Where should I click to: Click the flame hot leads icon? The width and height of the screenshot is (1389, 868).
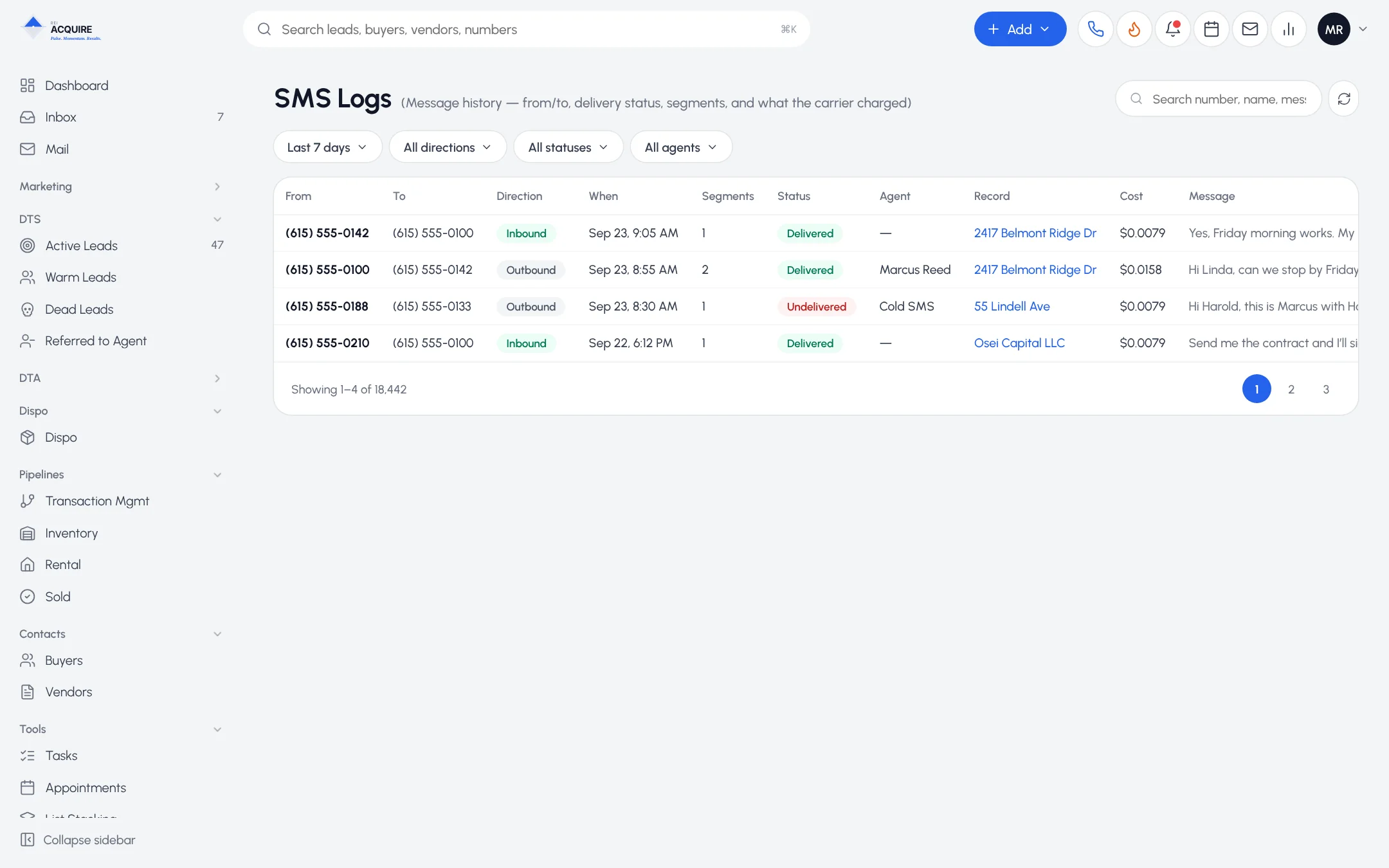point(1134,29)
